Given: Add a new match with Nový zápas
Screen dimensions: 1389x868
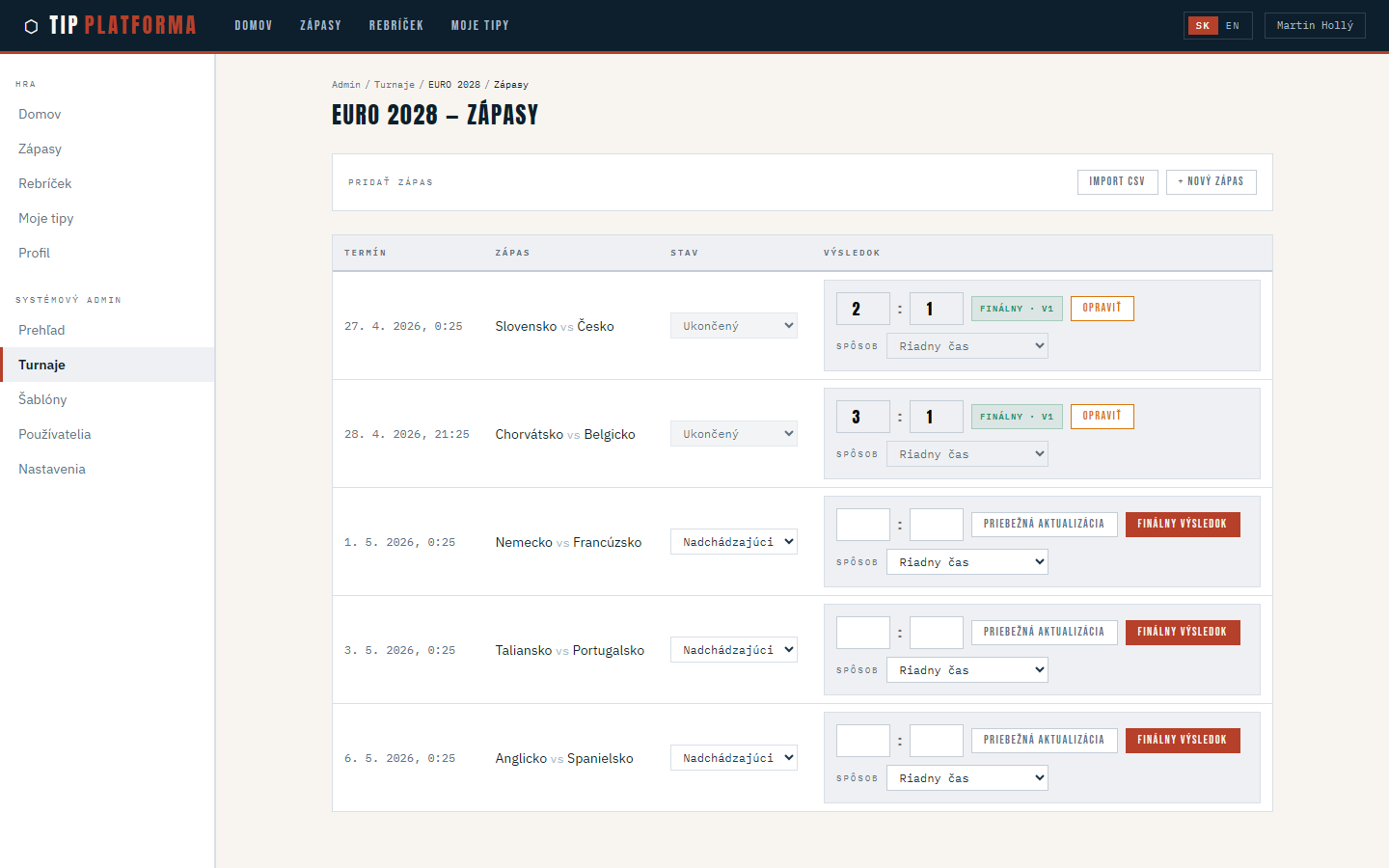Looking at the screenshot, I should click(1211, 181).
